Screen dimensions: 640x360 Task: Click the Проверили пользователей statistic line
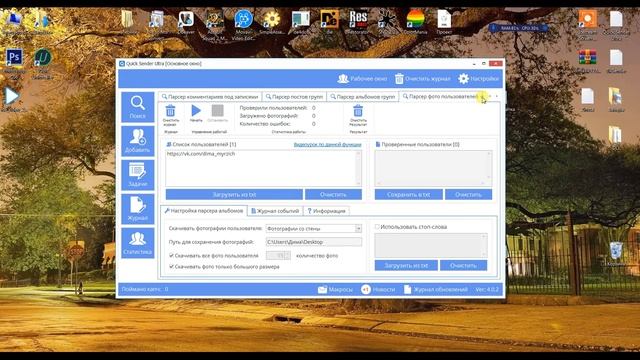pos(278,108)
